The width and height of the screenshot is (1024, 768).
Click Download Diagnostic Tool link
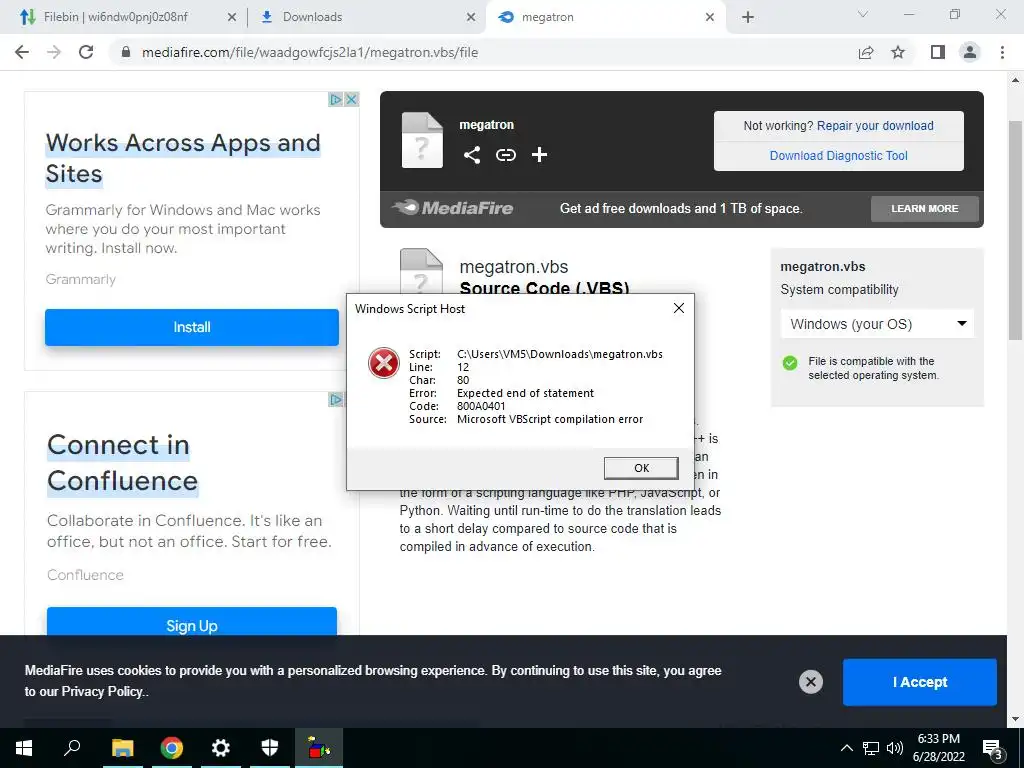839,155
